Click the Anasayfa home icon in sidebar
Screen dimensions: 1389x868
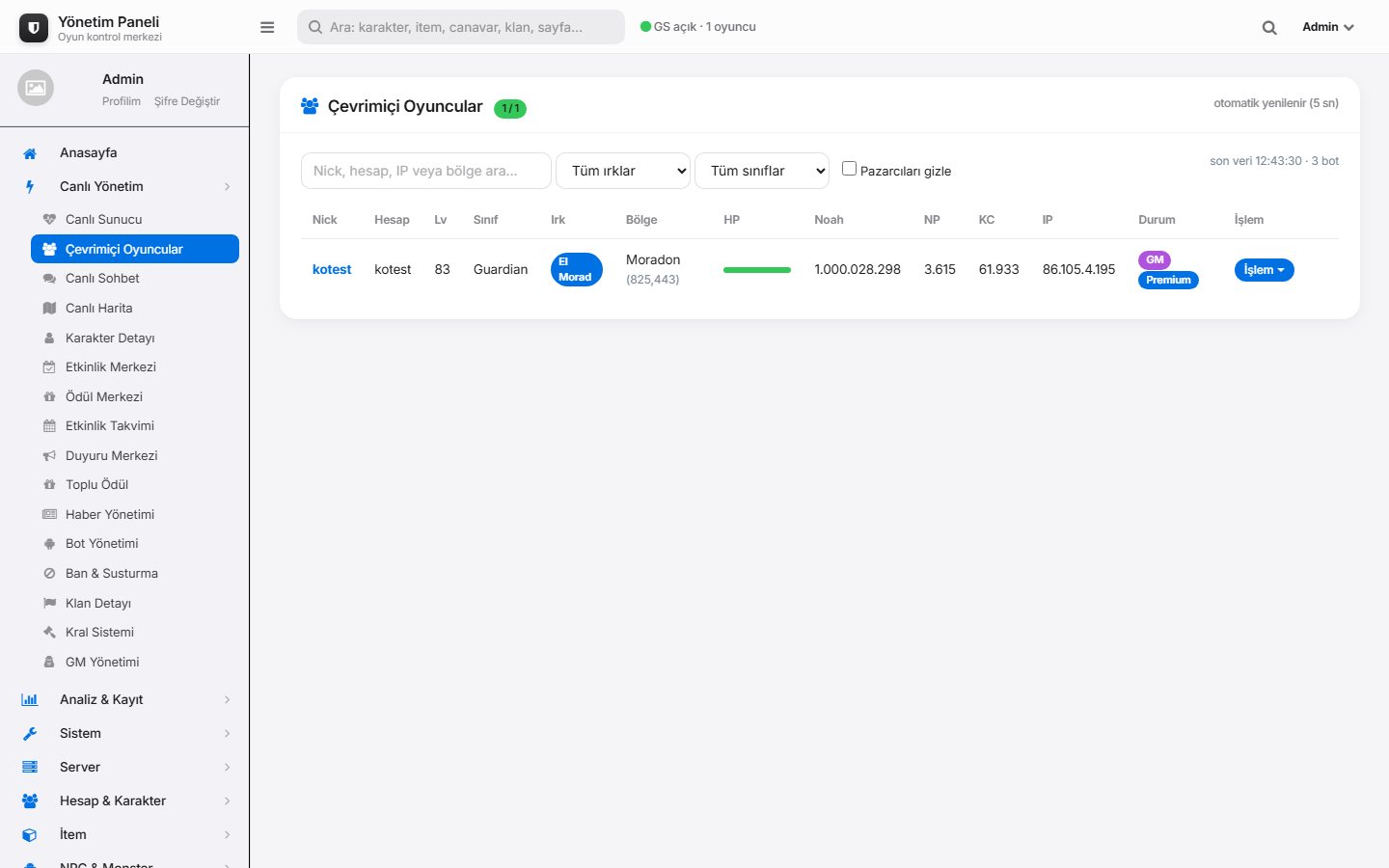tap(30, 153)
